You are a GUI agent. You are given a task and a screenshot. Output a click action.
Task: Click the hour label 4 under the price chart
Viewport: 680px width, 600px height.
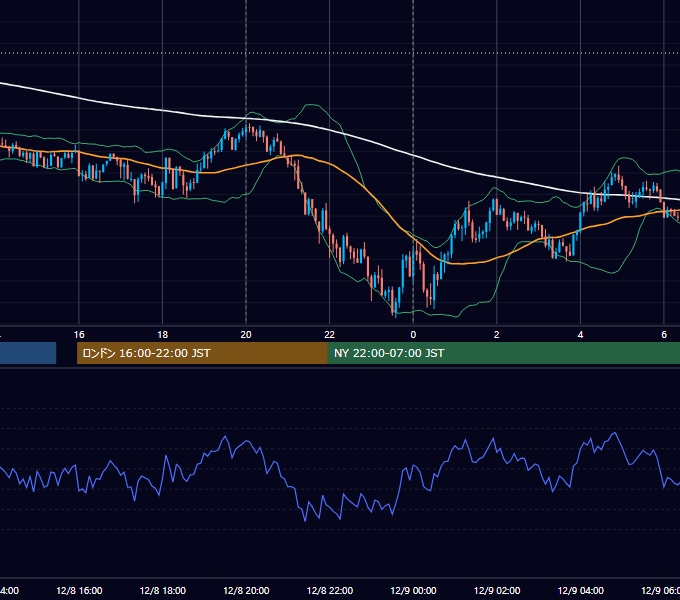click(580, 334)
